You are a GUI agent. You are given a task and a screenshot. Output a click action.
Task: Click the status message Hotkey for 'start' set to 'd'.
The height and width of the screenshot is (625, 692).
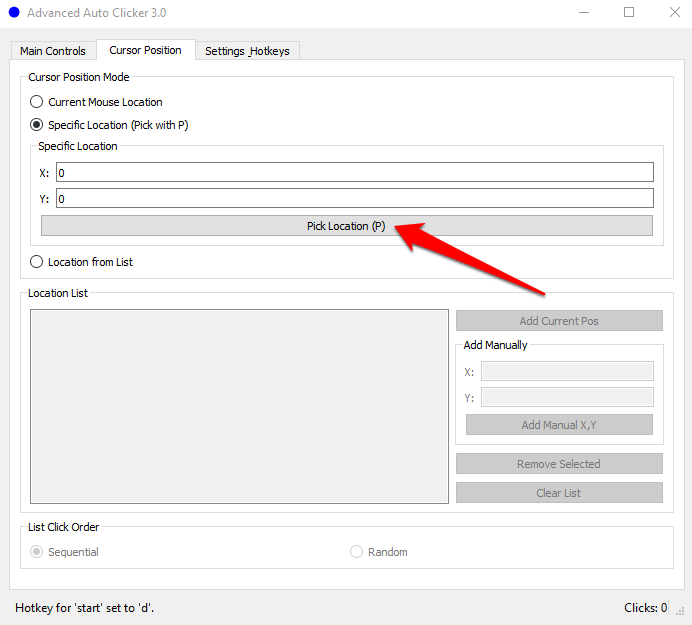pos(85,608)
